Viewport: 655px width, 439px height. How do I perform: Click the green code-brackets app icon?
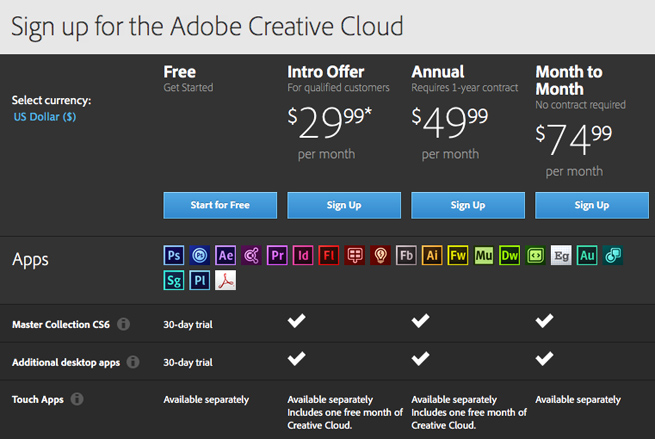click(536, 255)
